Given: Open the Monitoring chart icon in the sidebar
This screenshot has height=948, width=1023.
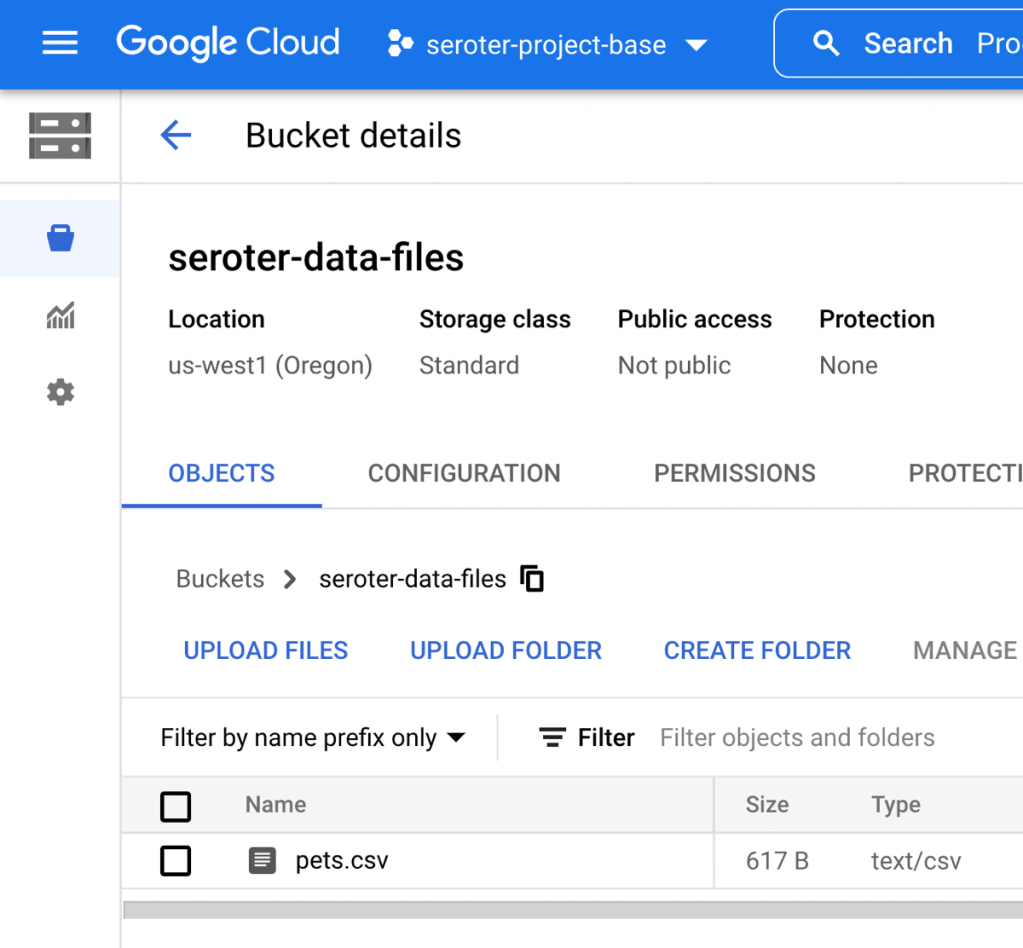Looking at the screenshot, I should click(x=60, y=317).
